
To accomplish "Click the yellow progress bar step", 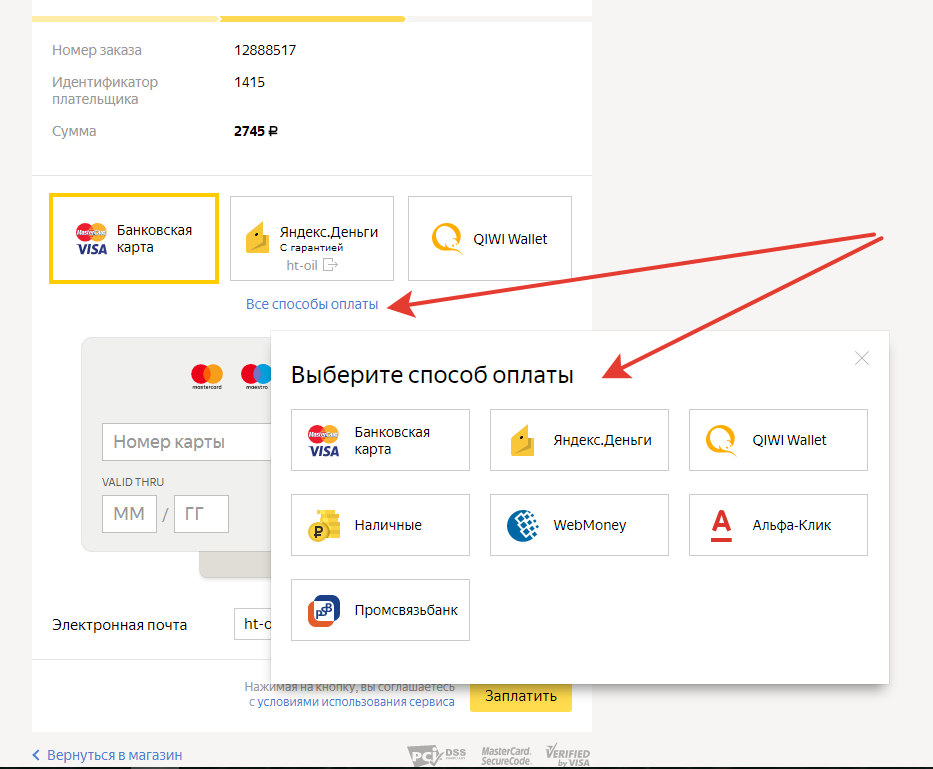I will click(313, 19).
